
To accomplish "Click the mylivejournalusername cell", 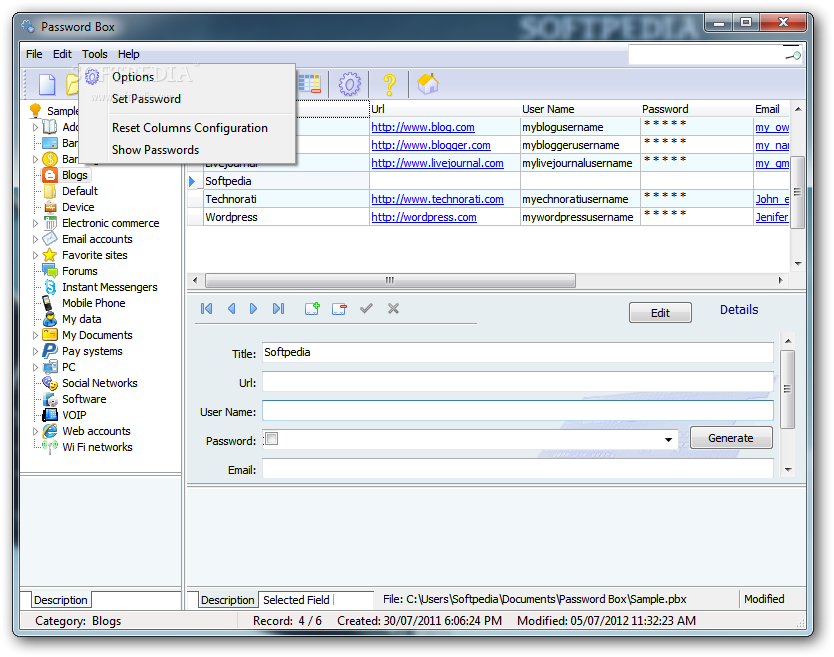I will coord(580,163).
